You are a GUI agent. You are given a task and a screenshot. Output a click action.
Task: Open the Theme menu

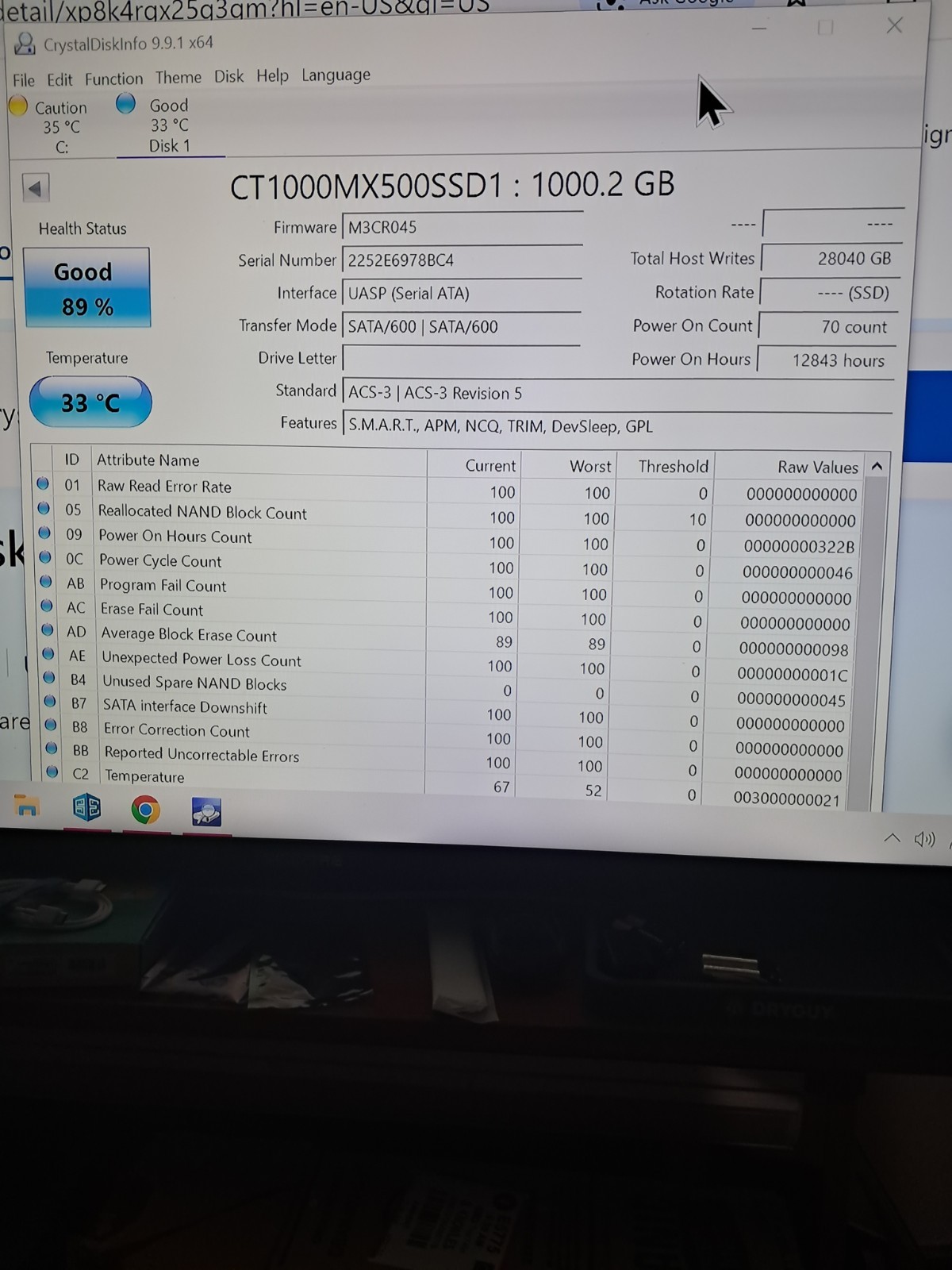178,77
